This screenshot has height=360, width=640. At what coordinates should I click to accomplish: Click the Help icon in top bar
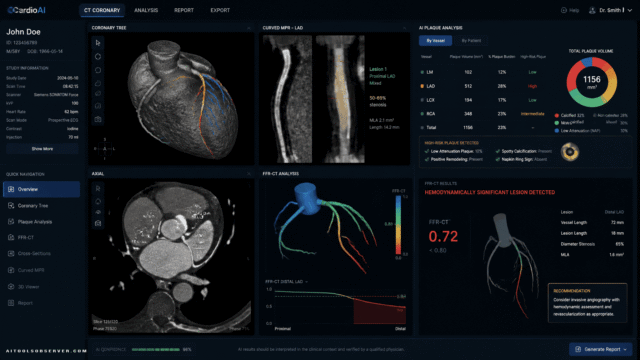pos(564,10)
